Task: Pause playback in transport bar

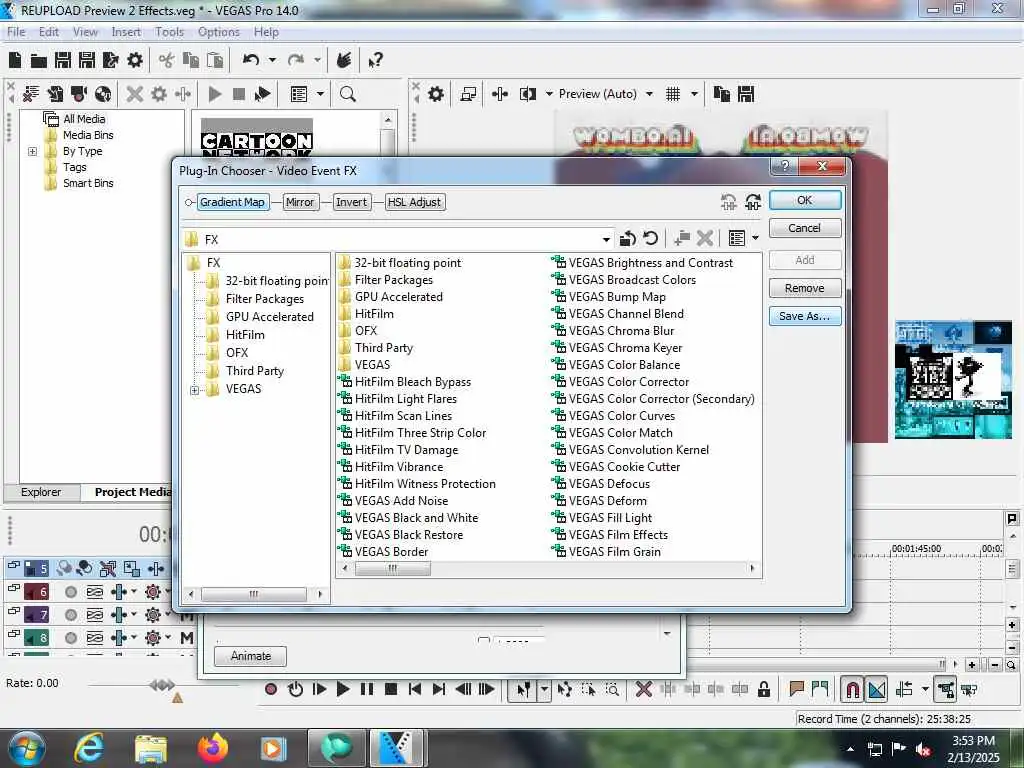Action: tap(367, 689)
